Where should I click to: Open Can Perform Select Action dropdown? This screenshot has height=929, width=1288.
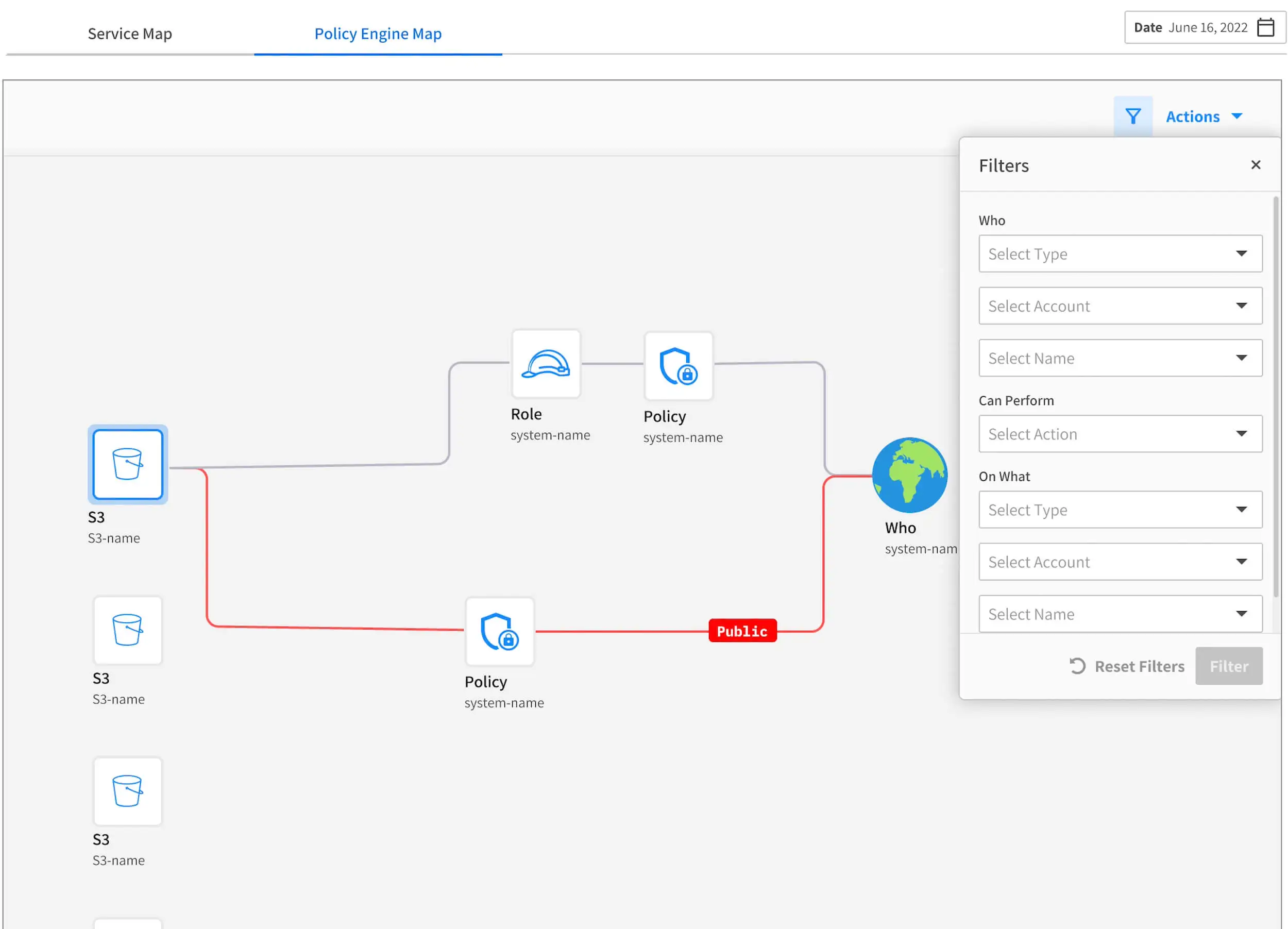[x=1121, y=434]
